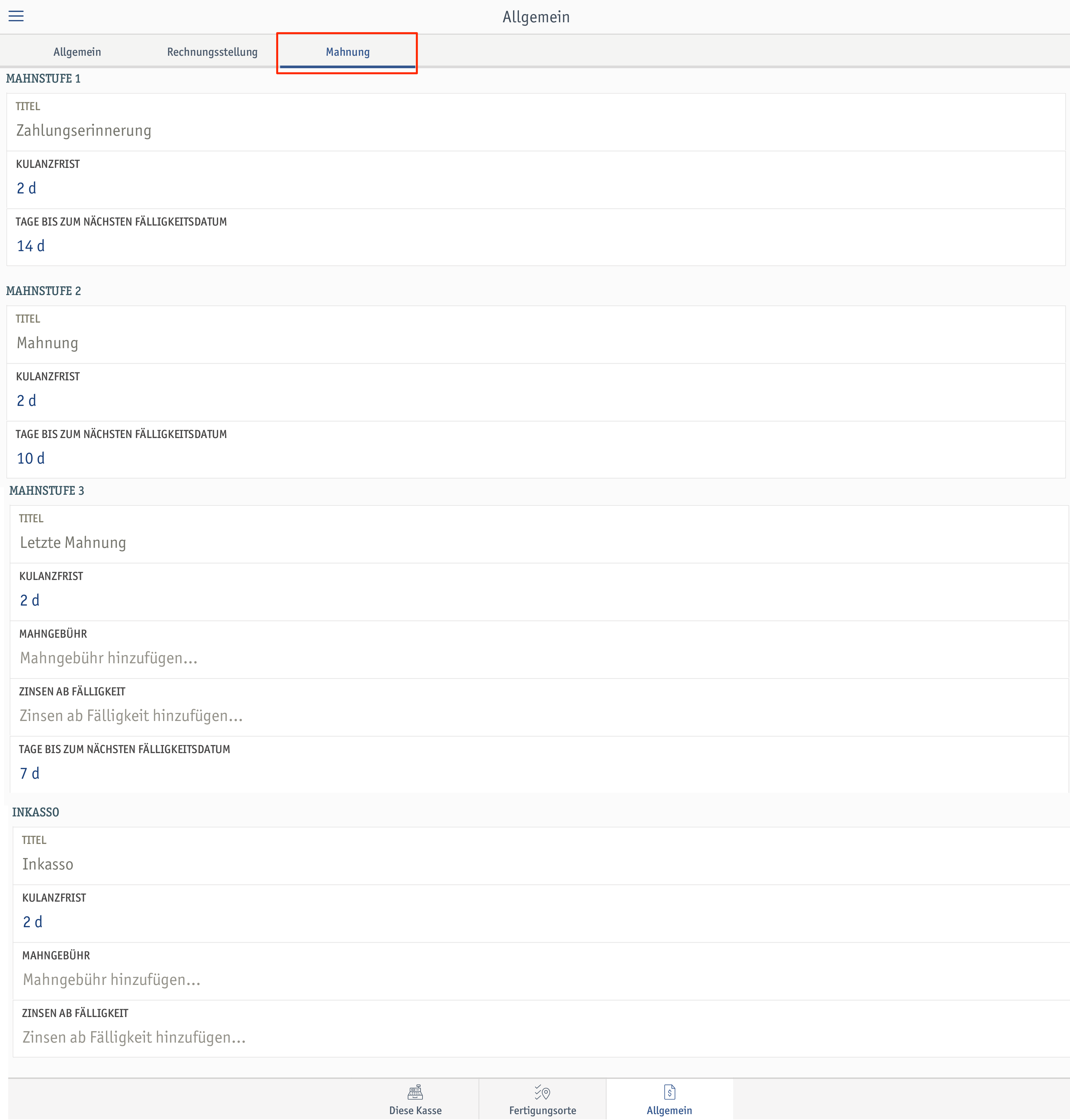Viewport: 1070px width, 1120px height.
Task: Add Zinsen ab Fälligkeit for Inkasso
Action: pyautogui.click(x=541, y=1028)
